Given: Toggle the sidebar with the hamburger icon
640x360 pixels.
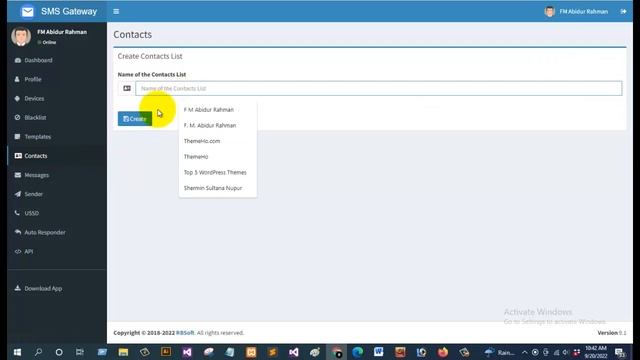Looking at the screenshot, I should (116, 11).
